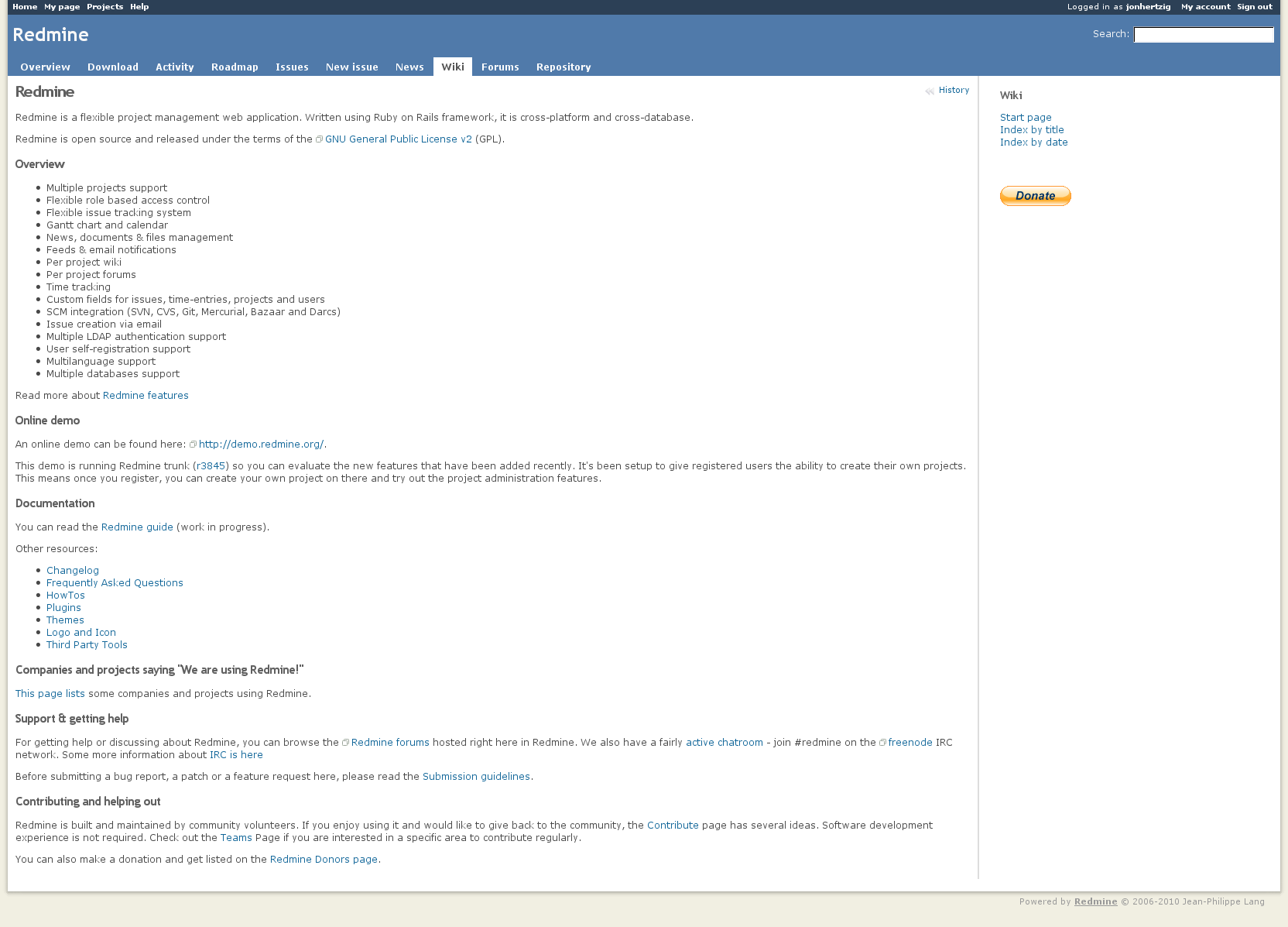Open My account
This screenshot has height=927, width=1288.
click(x=1205, y=7)
